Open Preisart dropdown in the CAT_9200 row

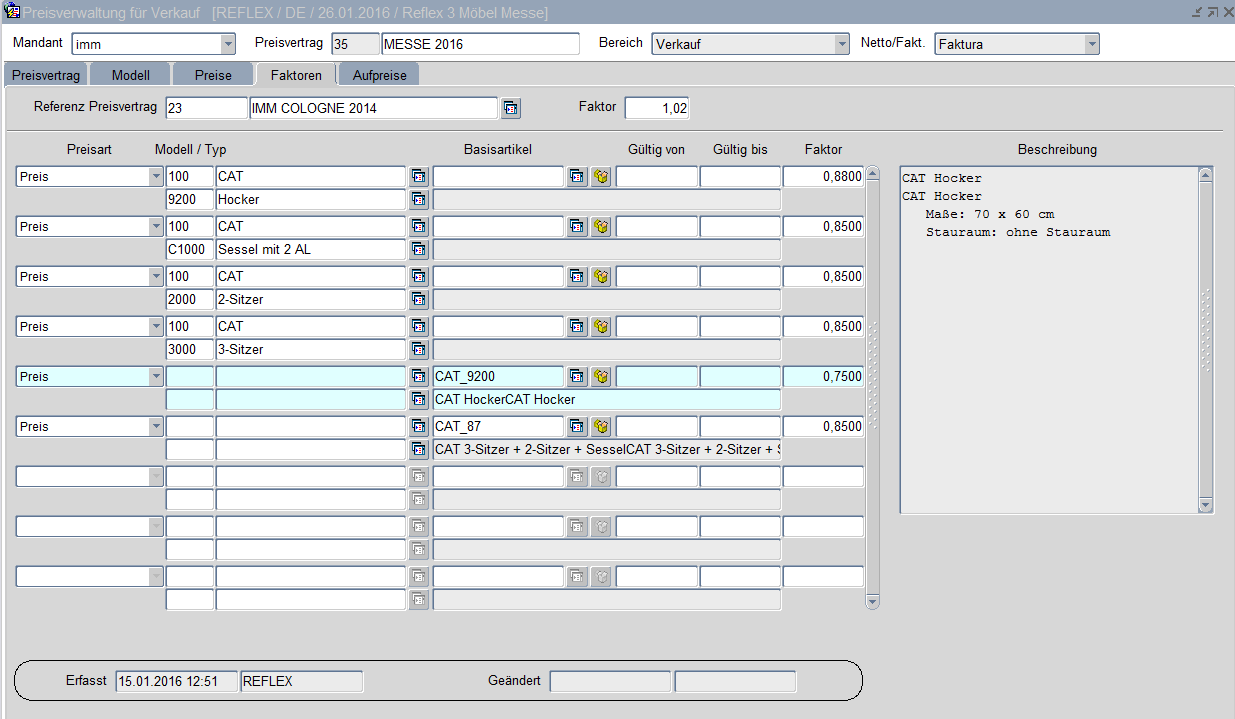[x=156, y=377]
